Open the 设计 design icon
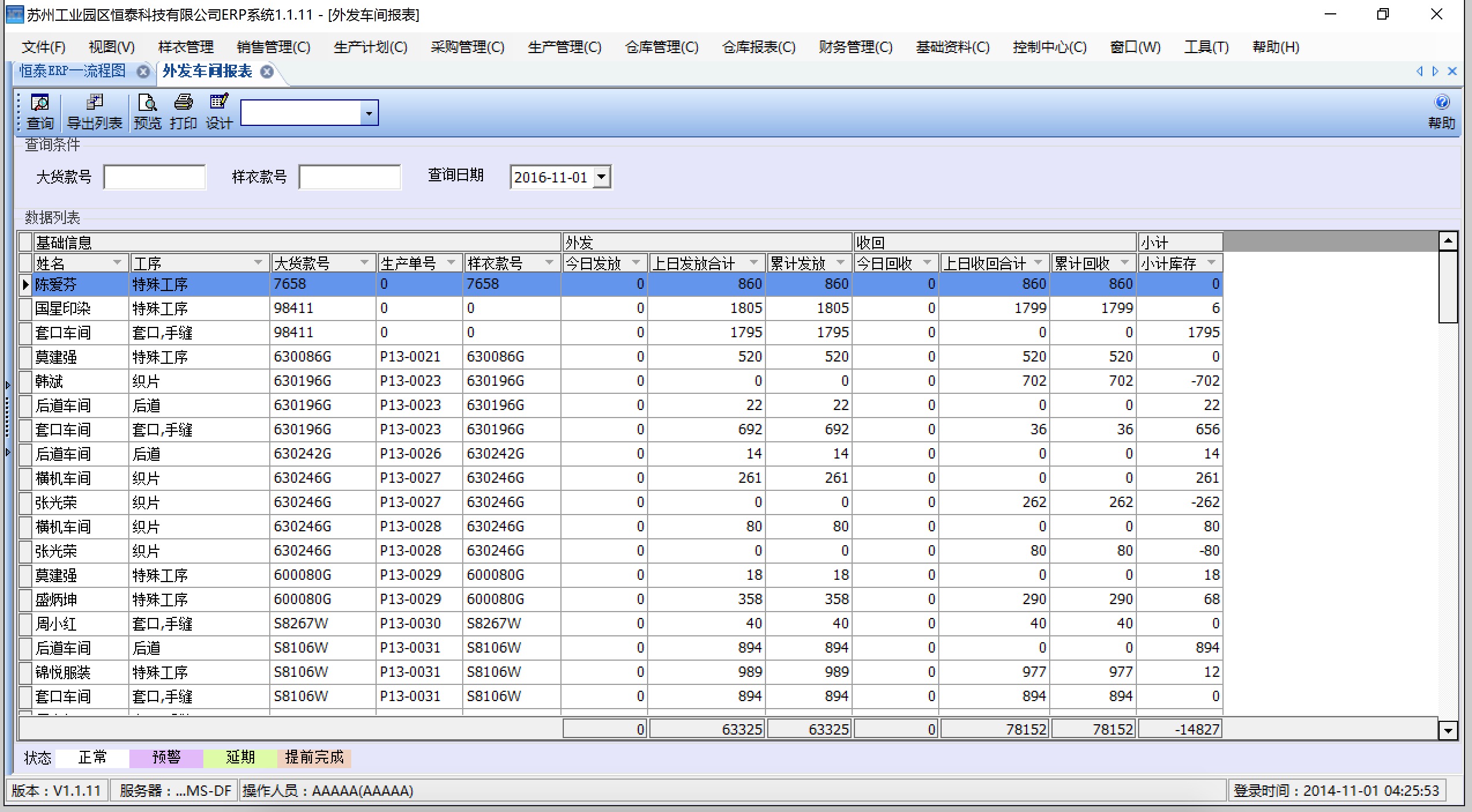This screenshot has height=812, width=1472. tap(219, 112)
